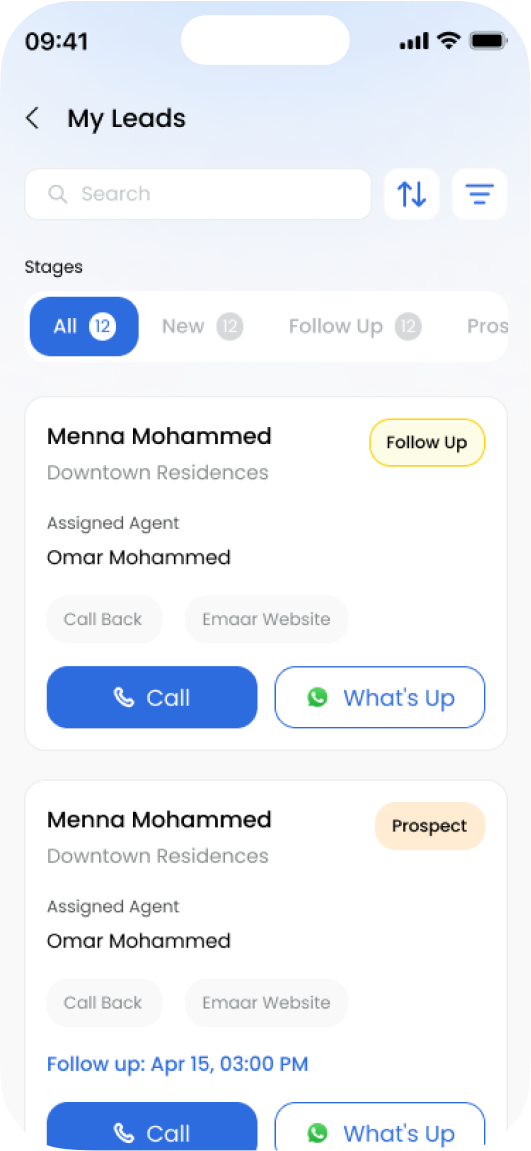The image size is (531, 1151).
Task: Tap the WhatsApp icon on the second lead card
Action: click(317, 1133)
